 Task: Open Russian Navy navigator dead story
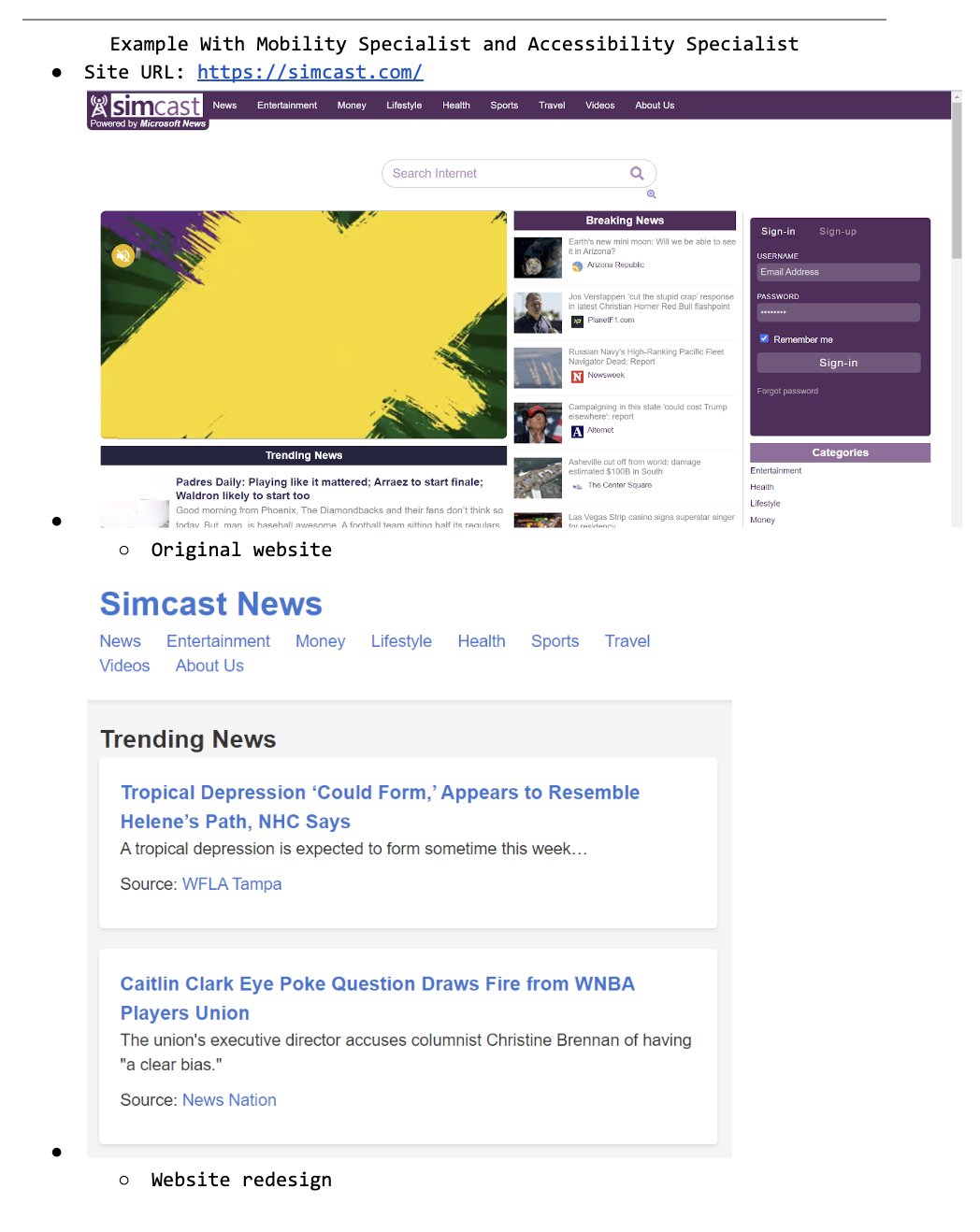coord(646,356)
